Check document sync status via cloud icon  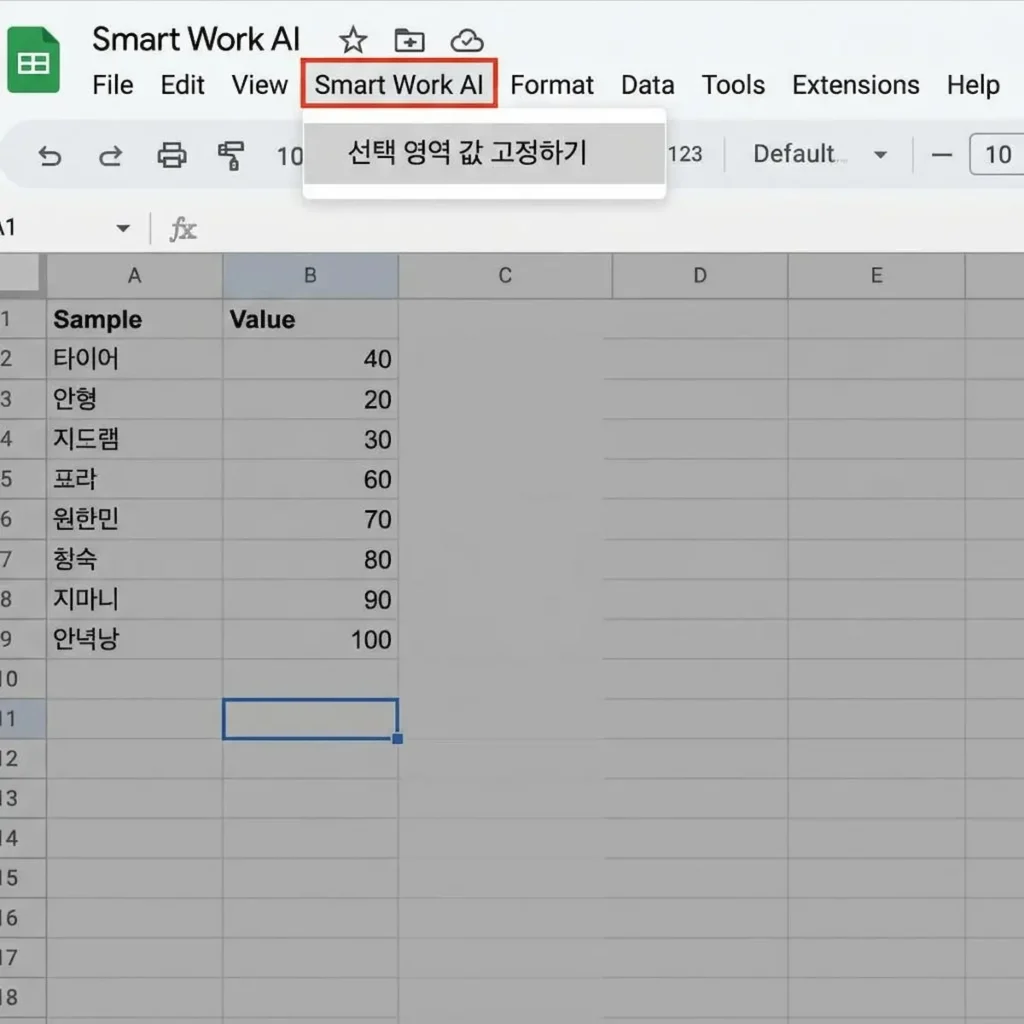[466, 40]
